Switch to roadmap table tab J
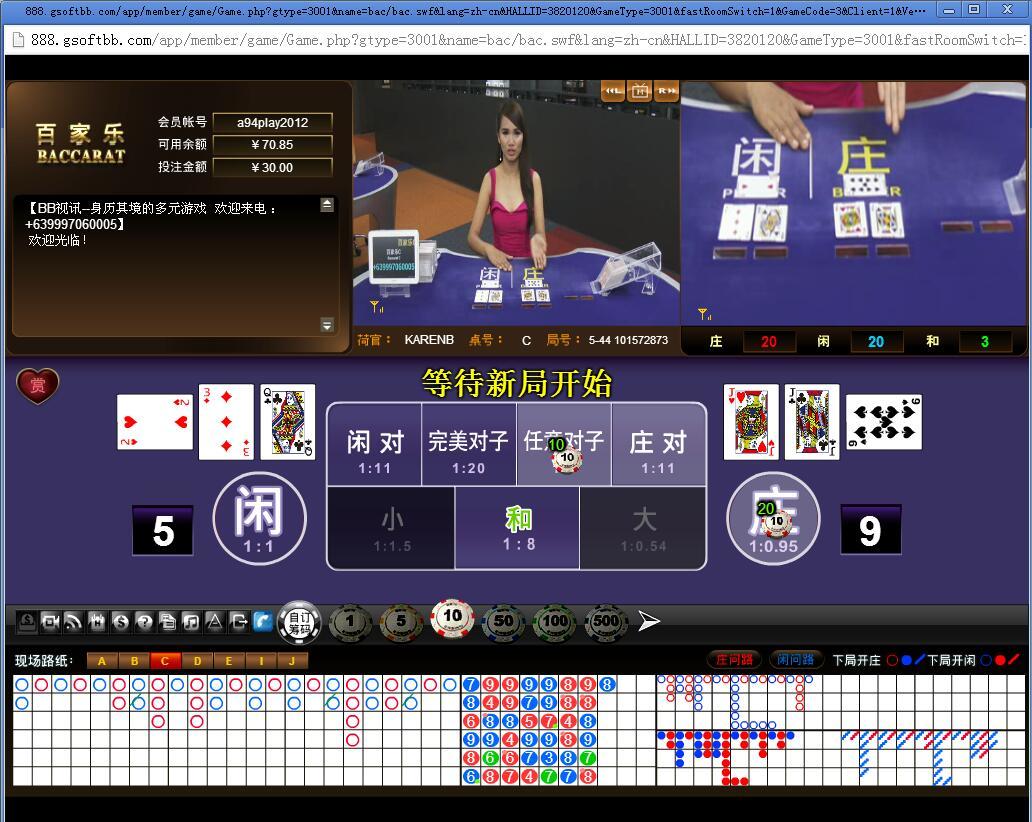 [291, 660]
